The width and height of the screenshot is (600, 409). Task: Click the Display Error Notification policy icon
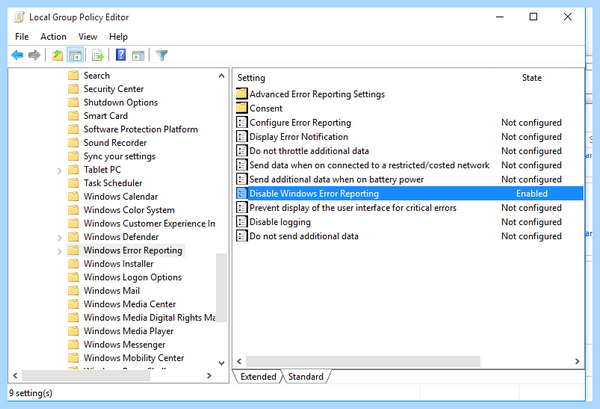click(241, 137)
